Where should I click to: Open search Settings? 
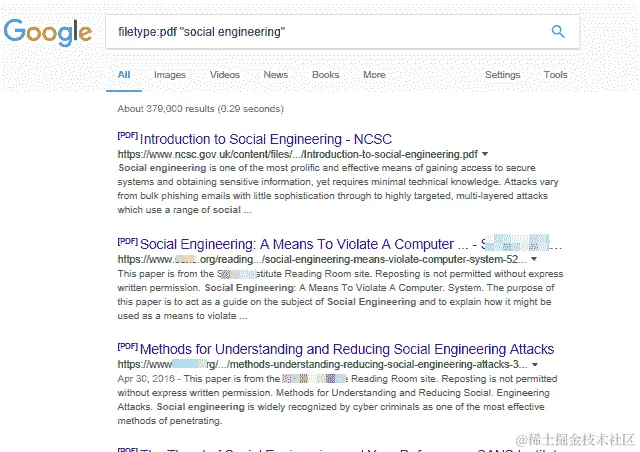[x=502, y=75]
